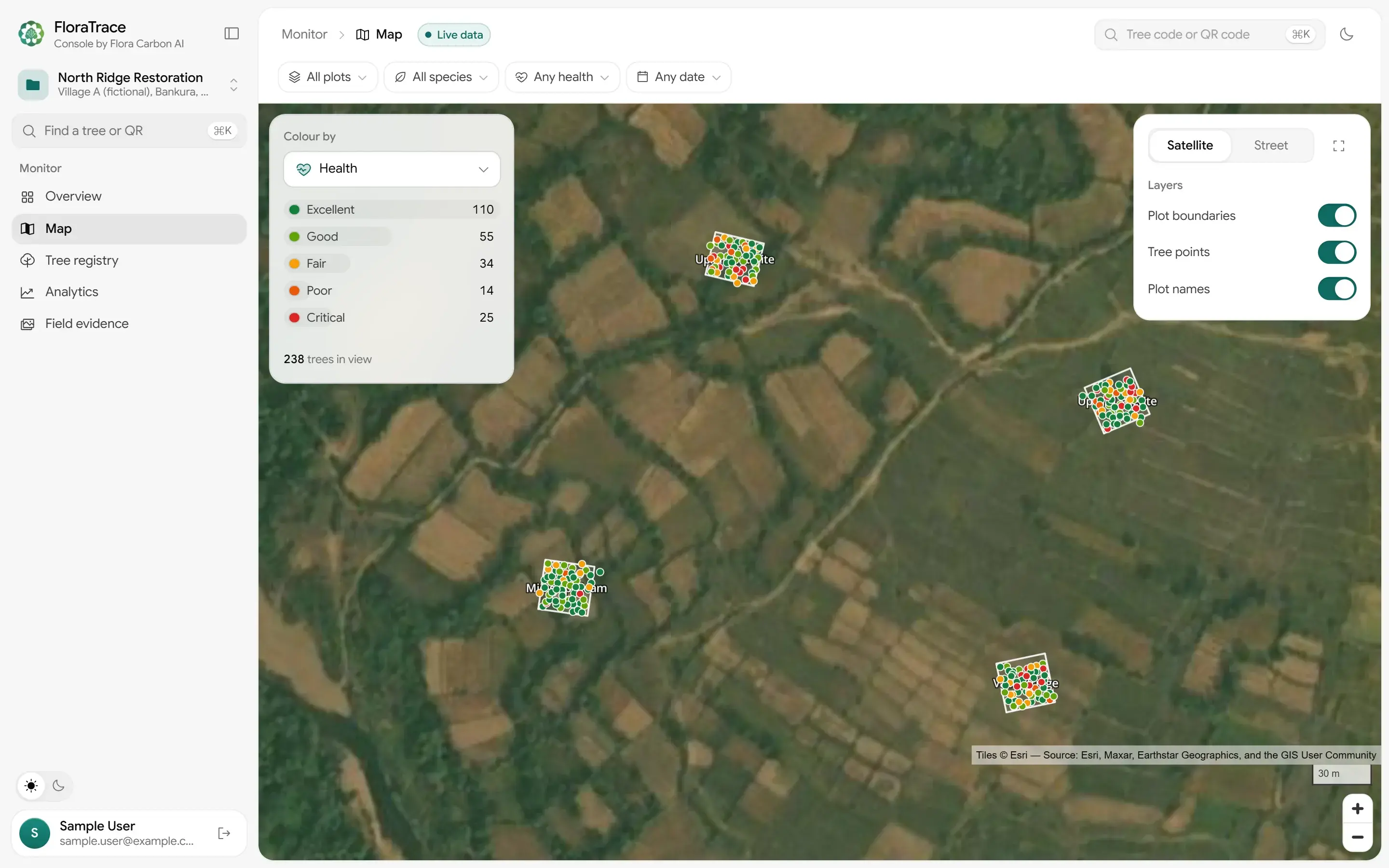Screen dimensions: 1389x868
Task: Switch basemap to Street
Action: click(1270, 146)
